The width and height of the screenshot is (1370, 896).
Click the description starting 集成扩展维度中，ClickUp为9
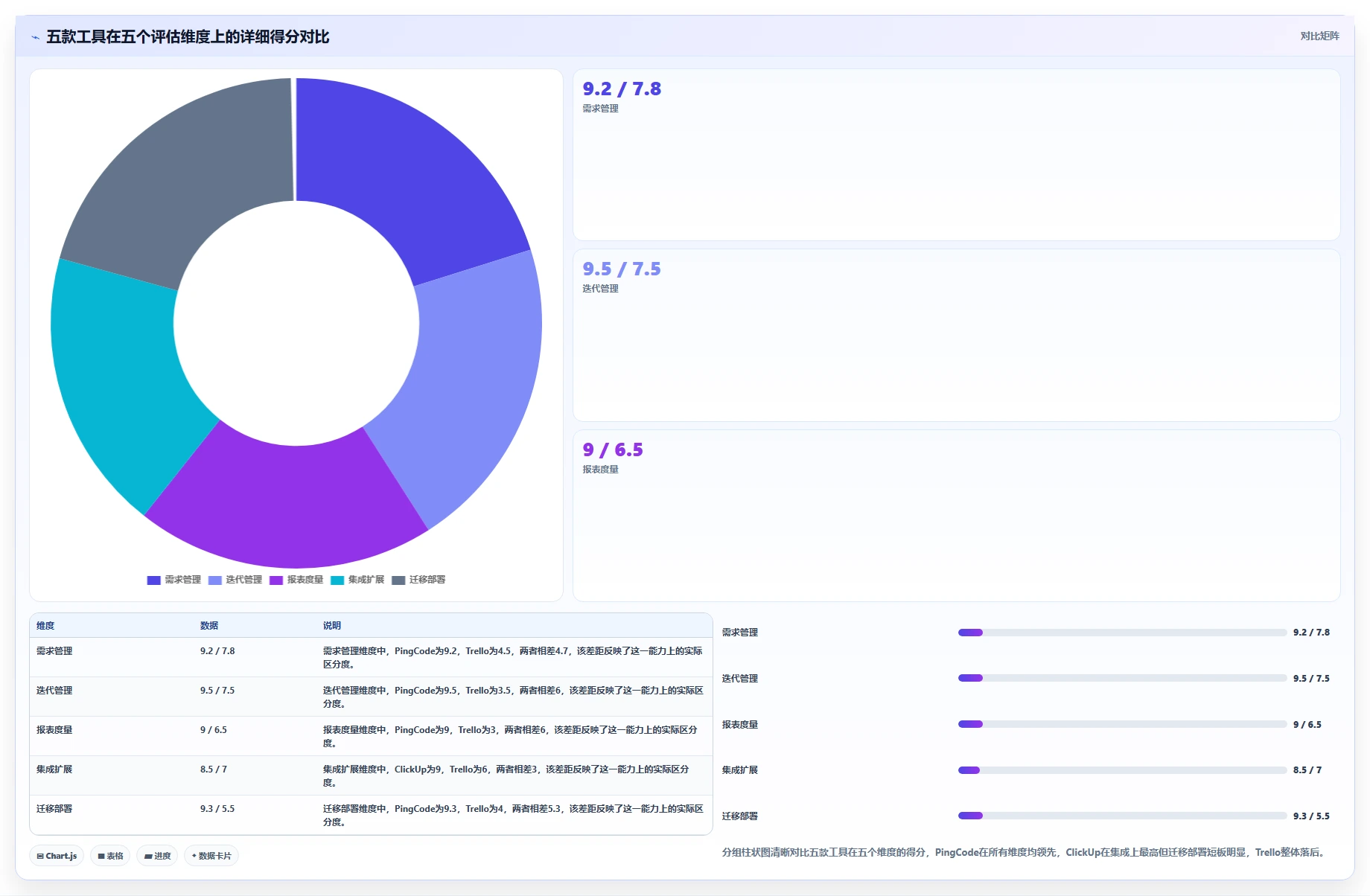(506, 776)
